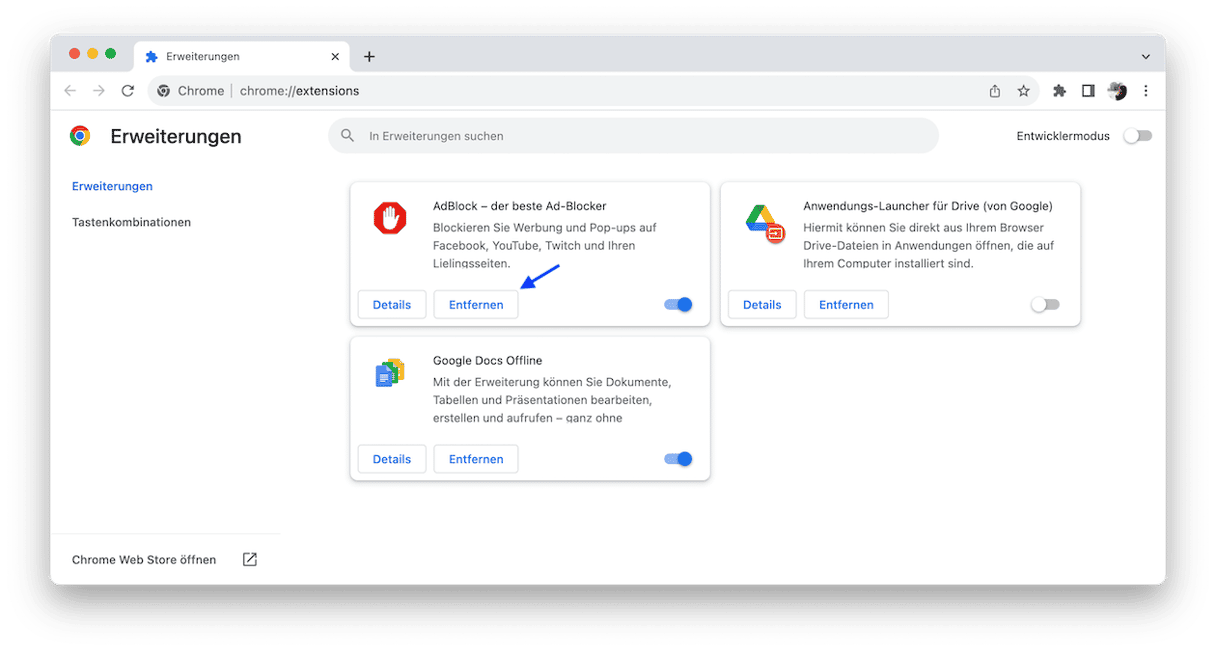Open Details for Google Docs Offline
This screenshot has height=651, width=1216.
click(392, 459)
